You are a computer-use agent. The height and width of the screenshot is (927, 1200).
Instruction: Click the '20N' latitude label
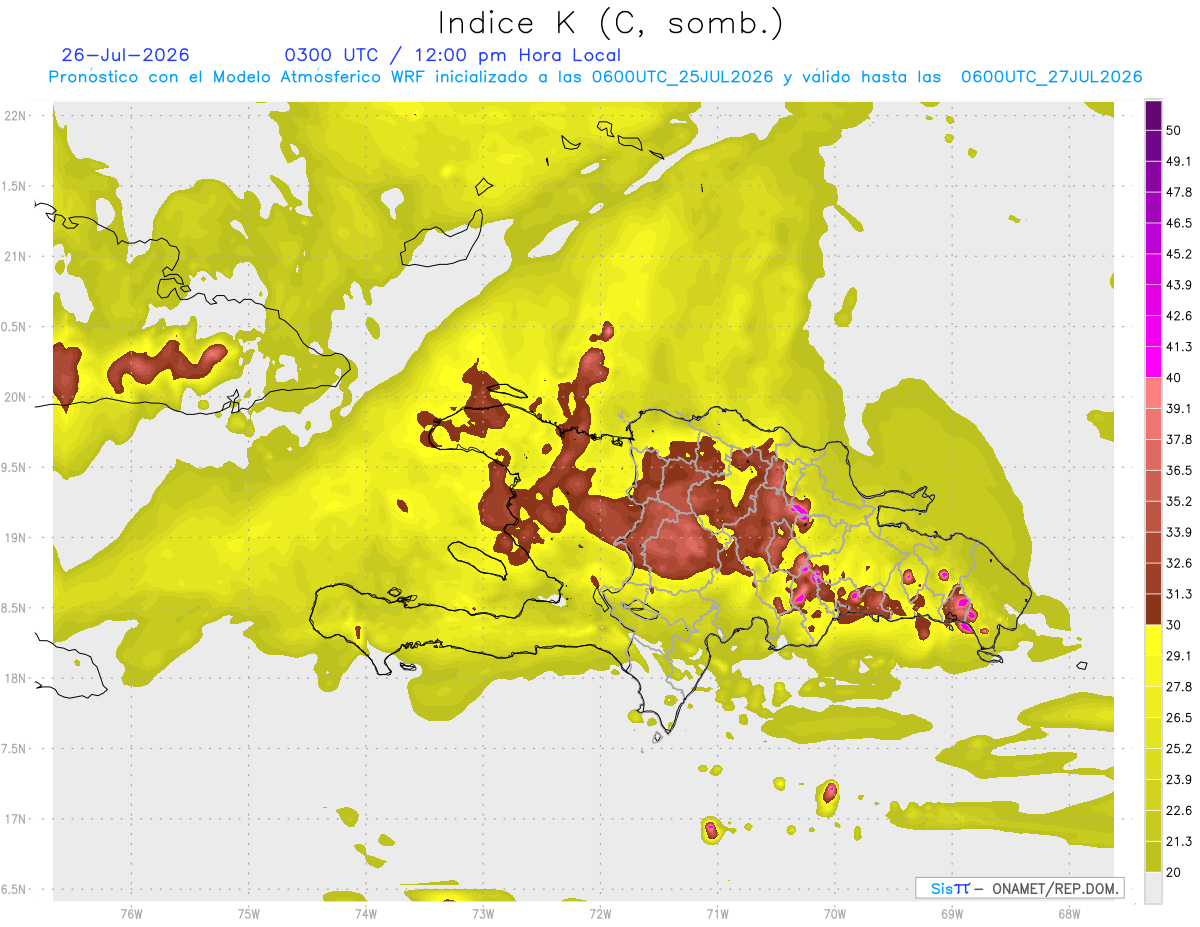tap(16, 397)
